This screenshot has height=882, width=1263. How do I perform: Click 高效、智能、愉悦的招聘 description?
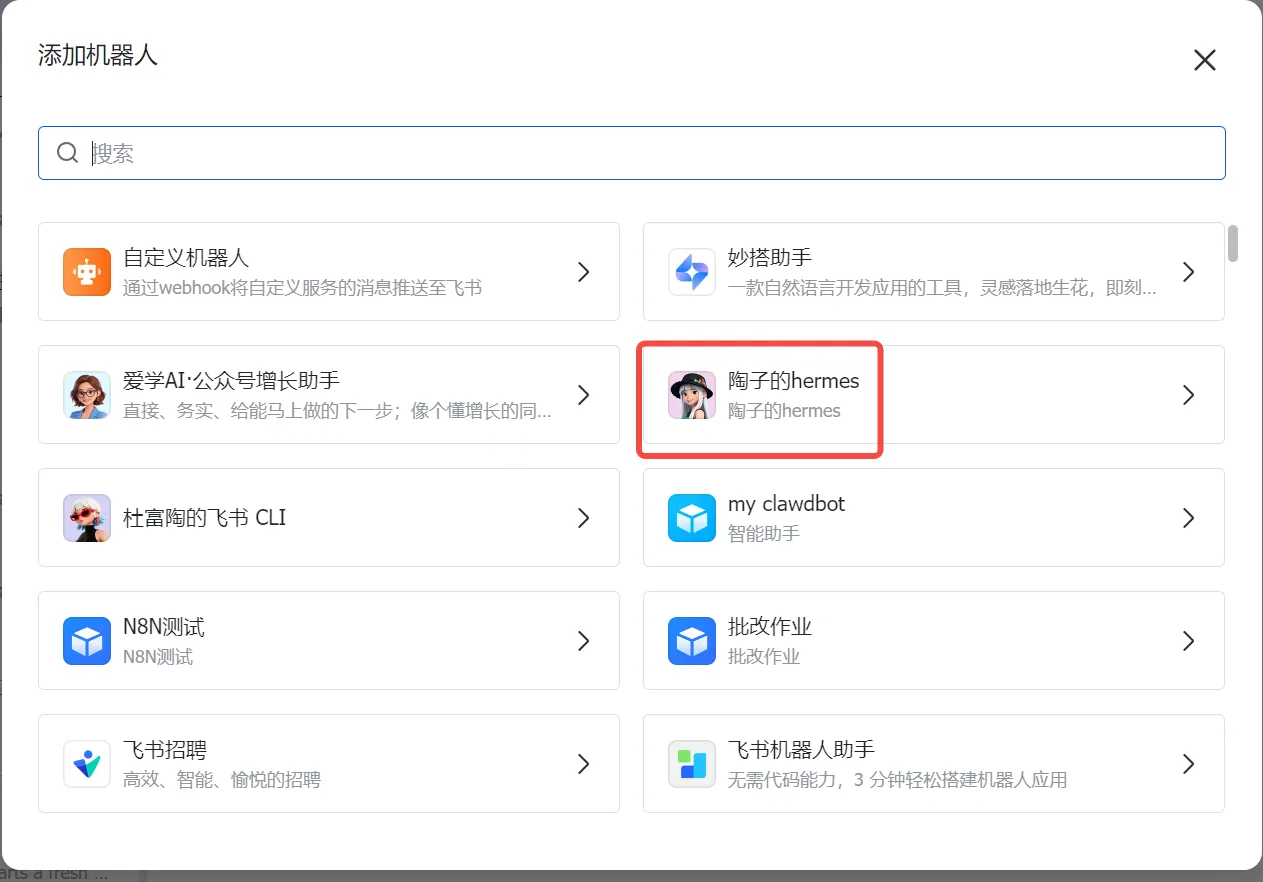pos(222,780)
